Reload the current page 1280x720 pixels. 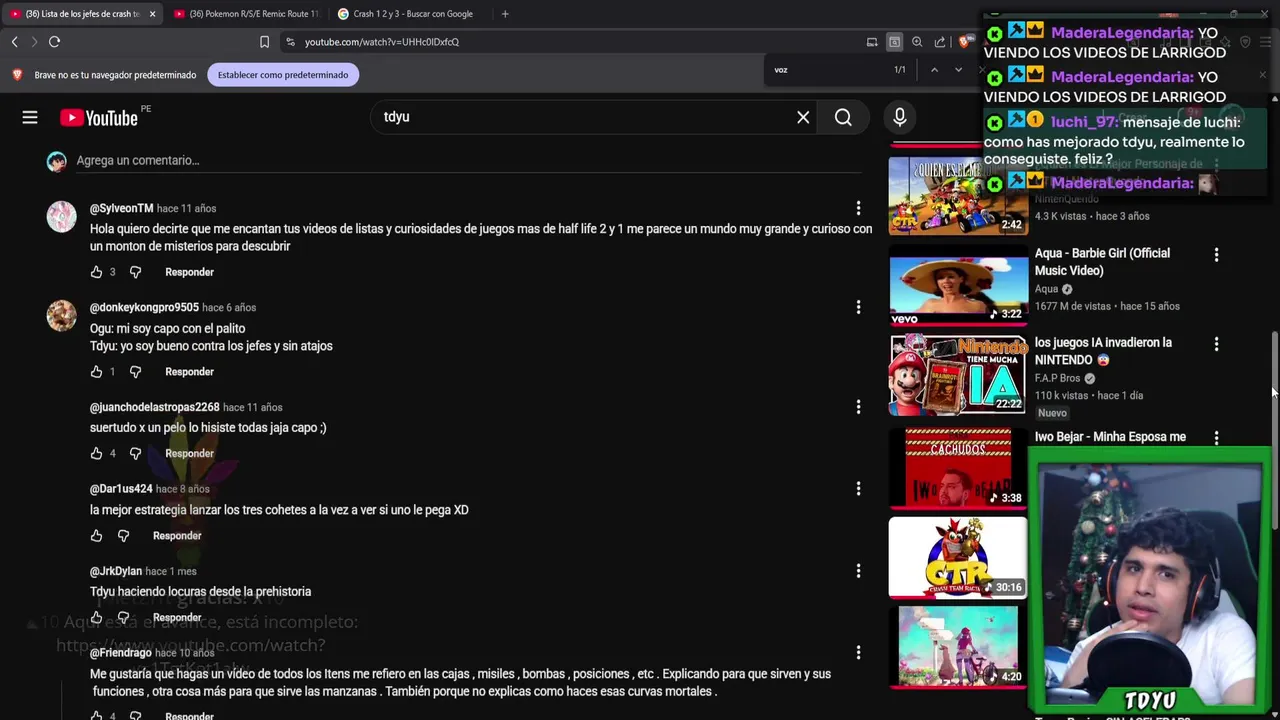pyautogui.click(x=54, y=42)
